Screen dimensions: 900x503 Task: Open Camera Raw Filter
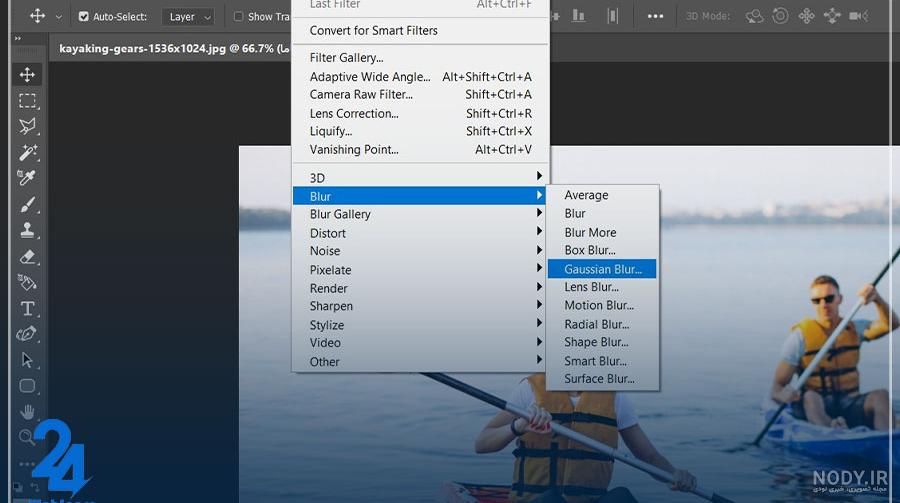click(x=421, y=95)
